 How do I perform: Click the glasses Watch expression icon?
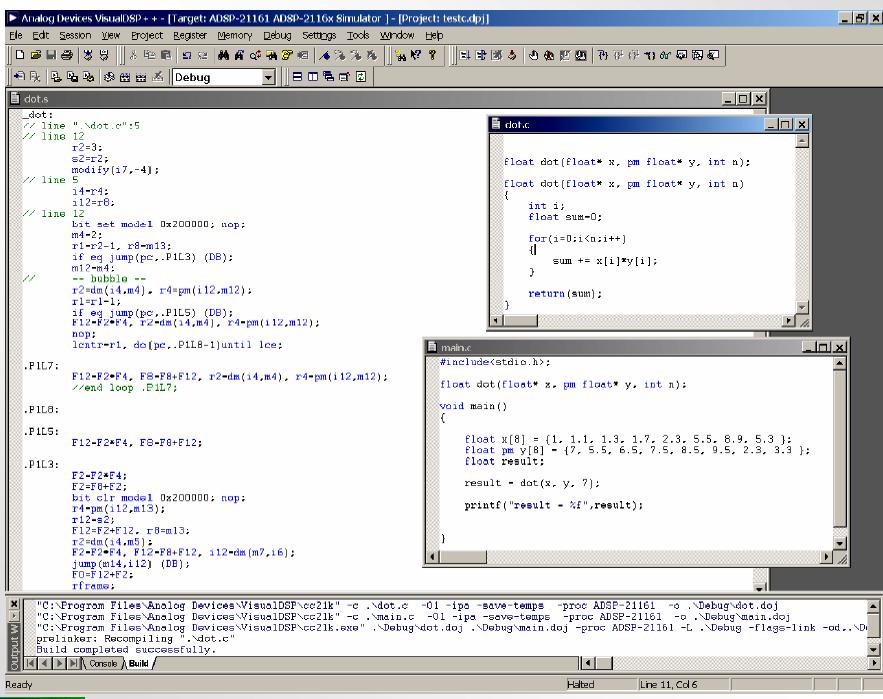666,55
